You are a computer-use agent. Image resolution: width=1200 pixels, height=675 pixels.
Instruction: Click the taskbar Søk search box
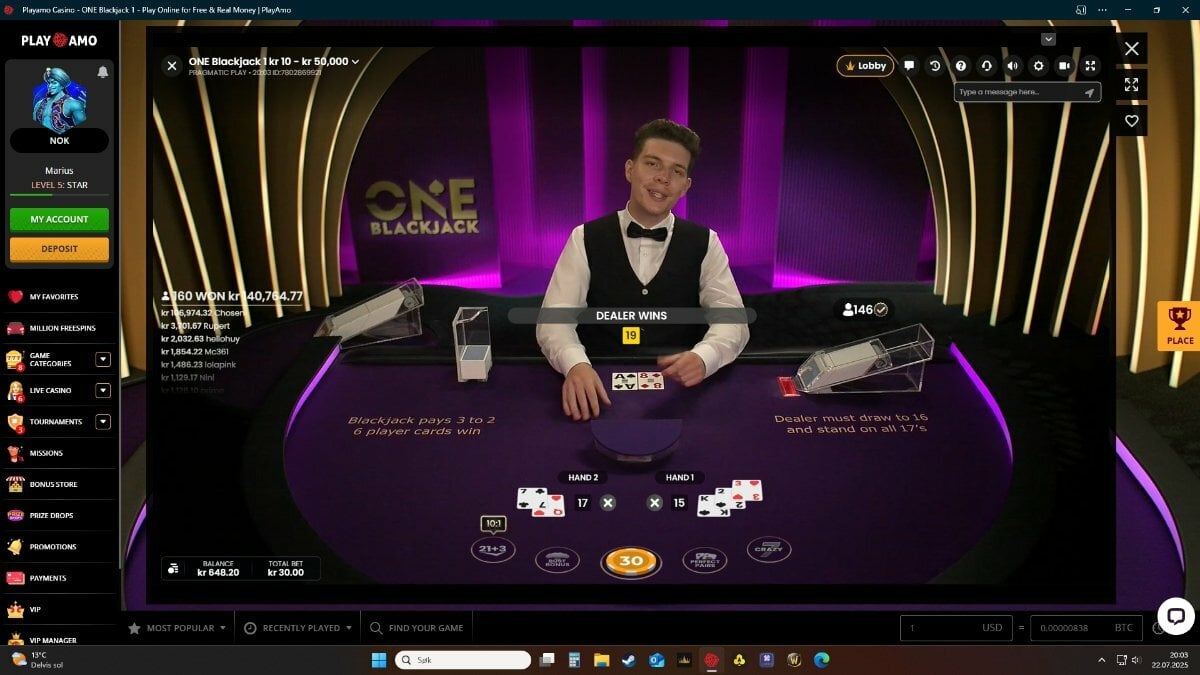[x=463, y=660]
